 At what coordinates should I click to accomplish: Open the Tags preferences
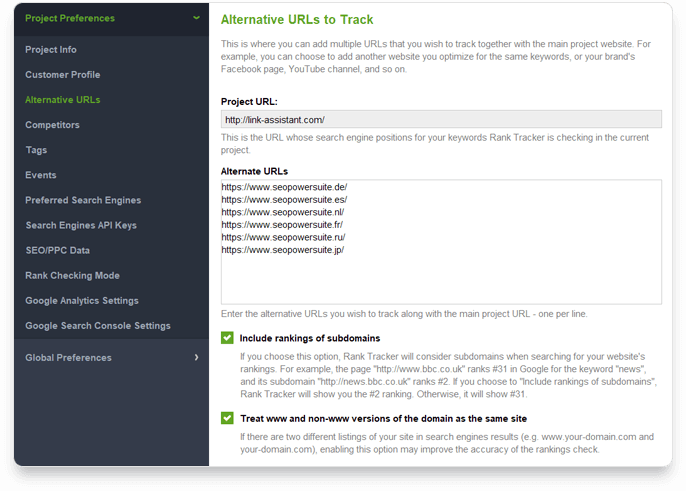point(36,150)
